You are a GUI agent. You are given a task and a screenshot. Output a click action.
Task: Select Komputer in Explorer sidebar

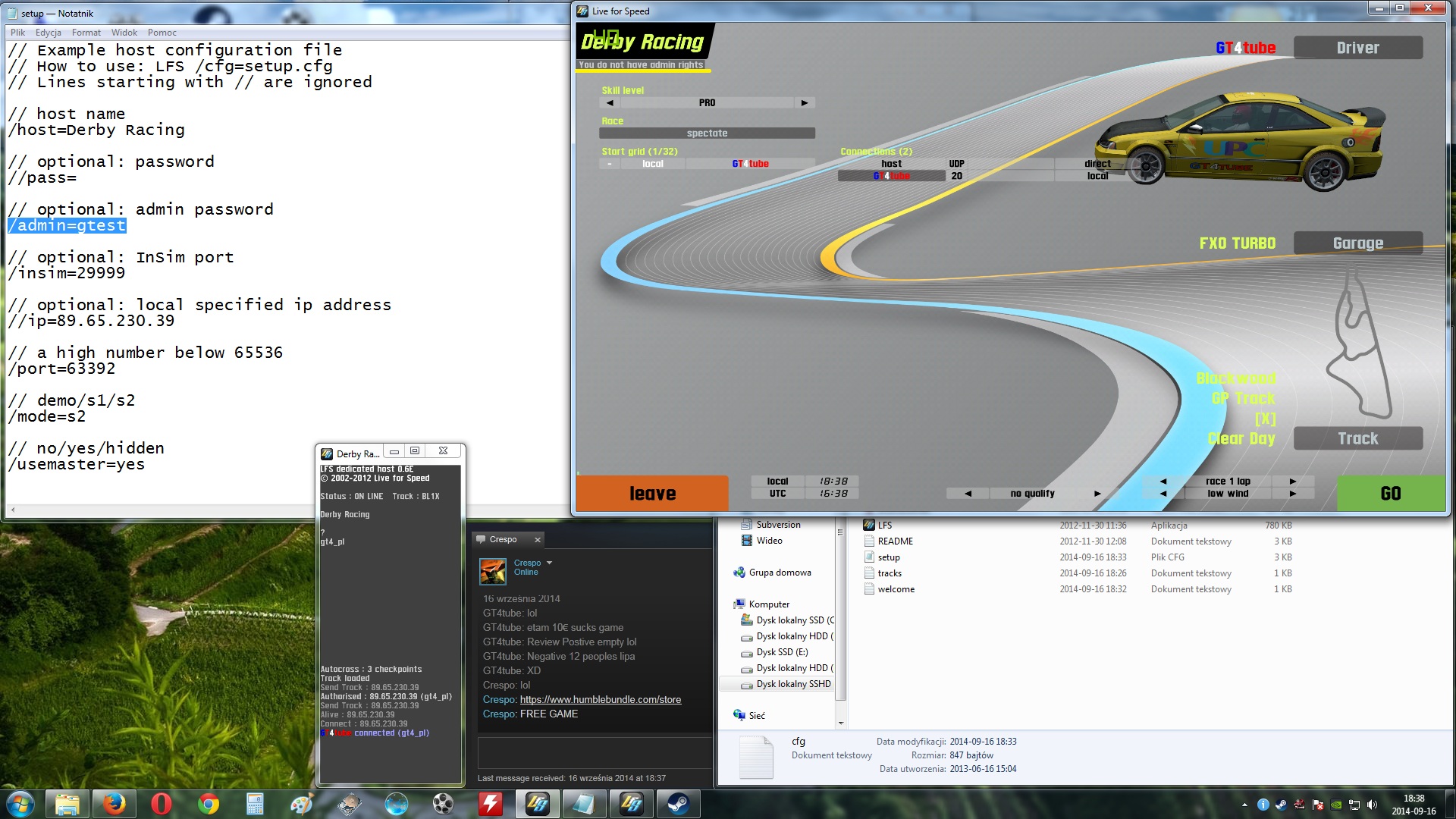[x=769, y=604]
